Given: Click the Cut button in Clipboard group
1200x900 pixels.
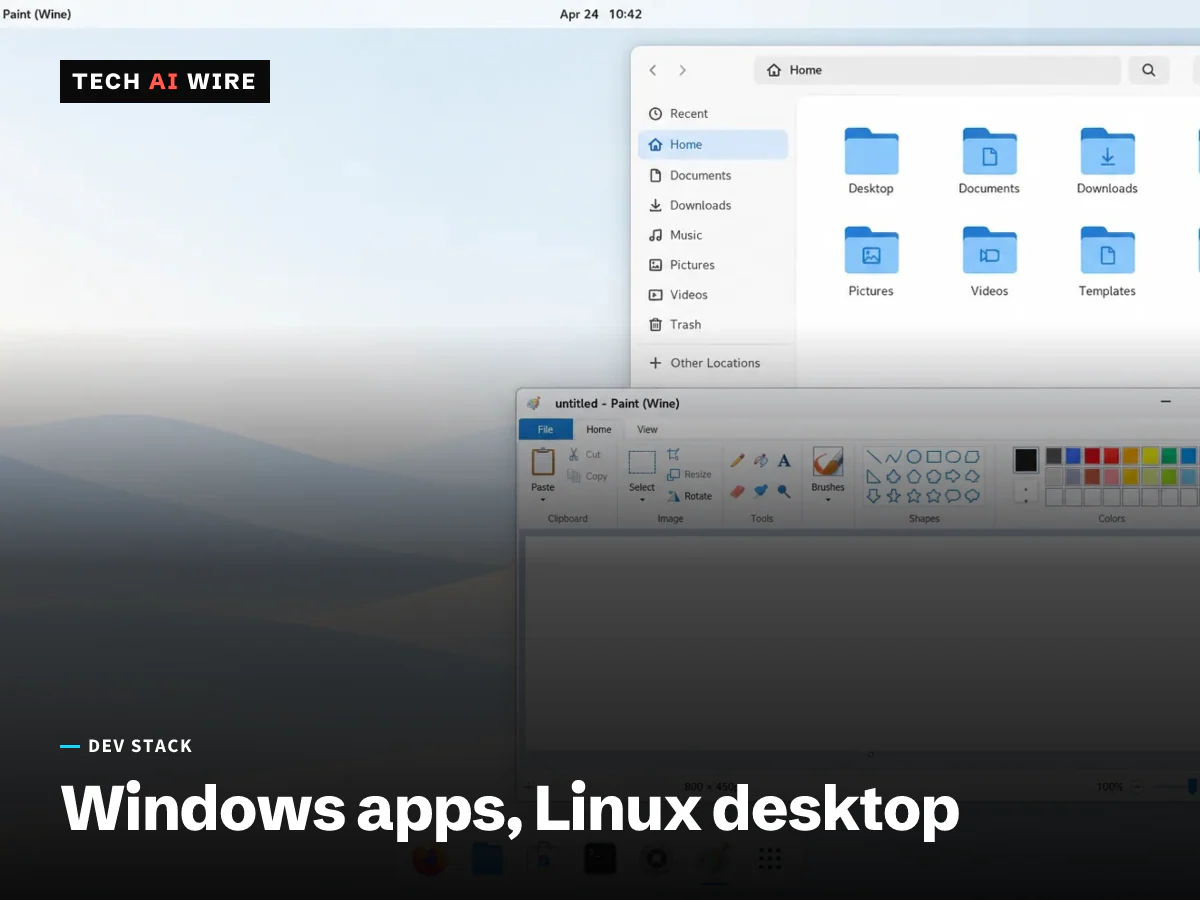Looking at the screenshot, I should click(585, 454).
